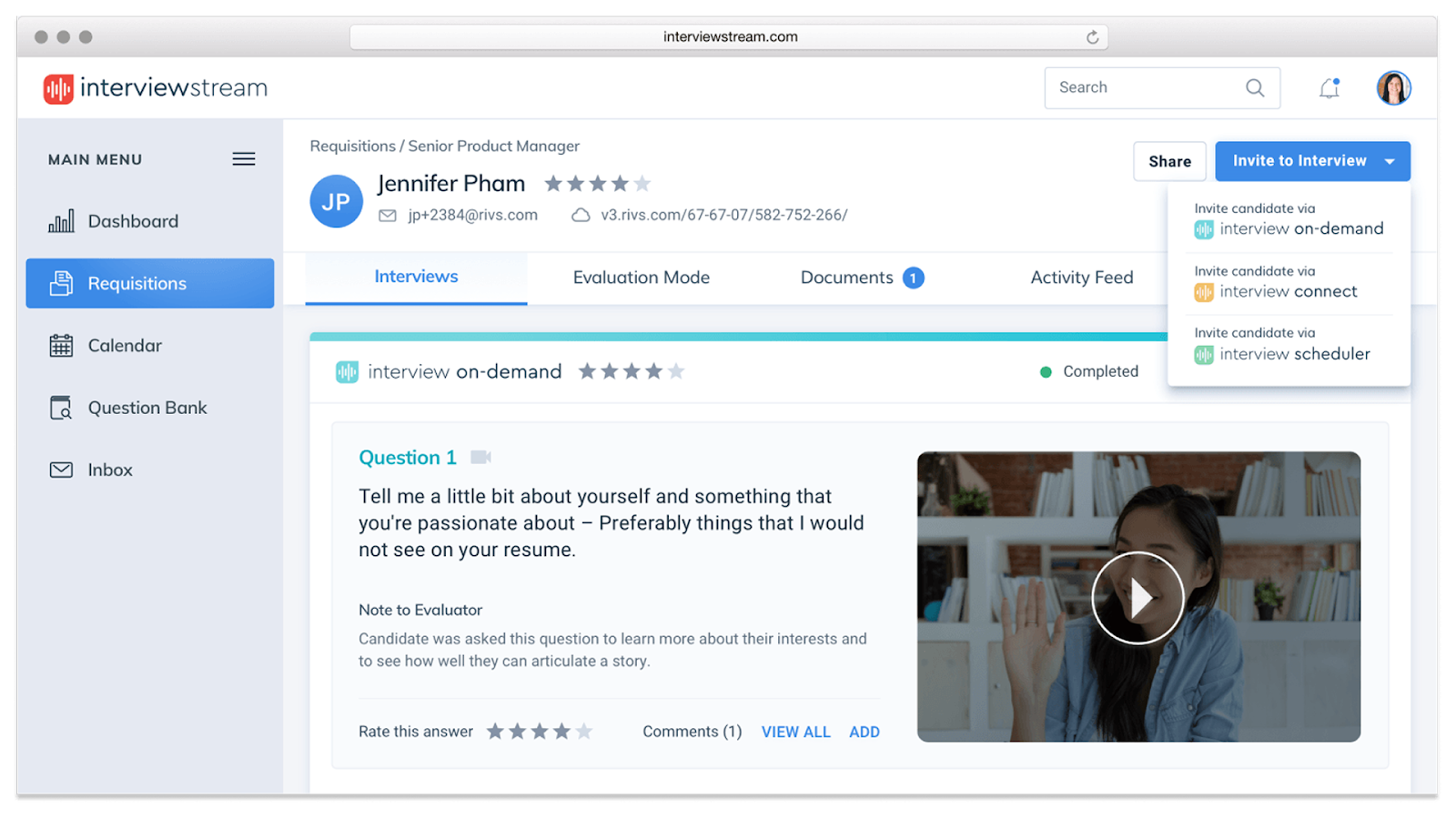Collapse main menu with hamburger icon
Viewport: 1456px width, 819px height.
244,159
